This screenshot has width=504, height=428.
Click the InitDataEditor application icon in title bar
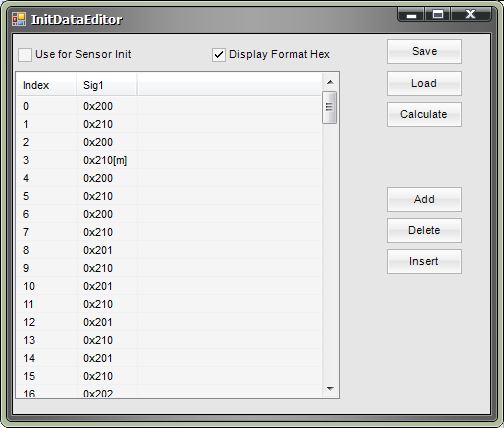point(19,19)
